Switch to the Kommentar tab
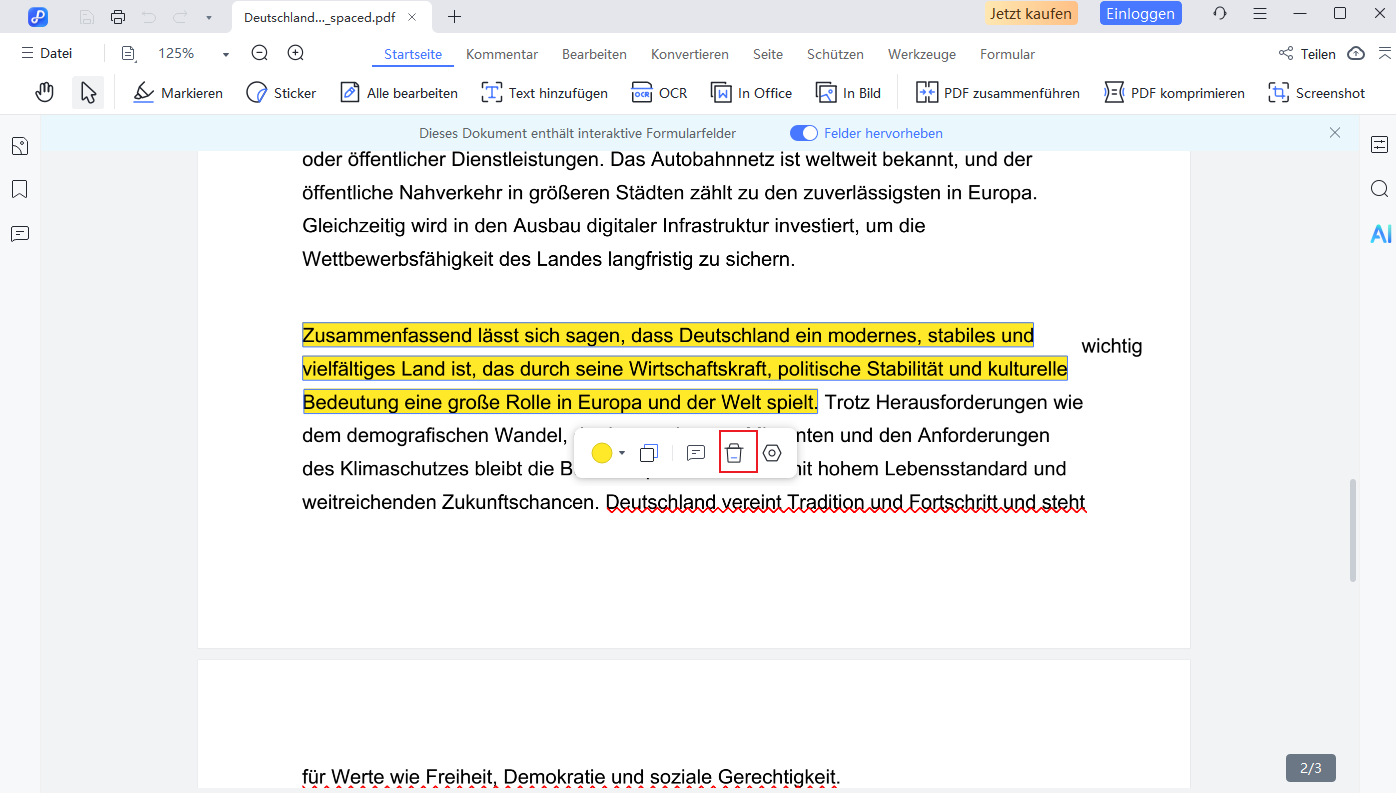 (x=502, y=54)
